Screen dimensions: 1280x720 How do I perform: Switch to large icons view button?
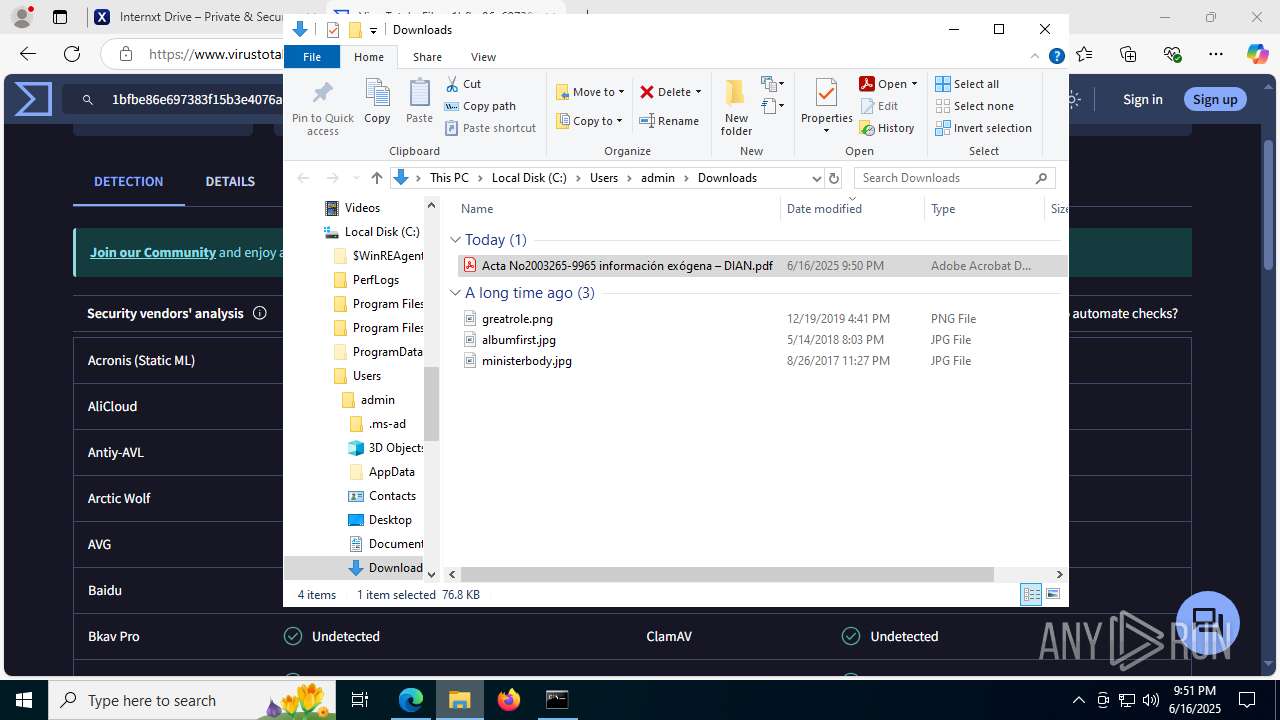pyautogui.click(x=1053, y=594)
